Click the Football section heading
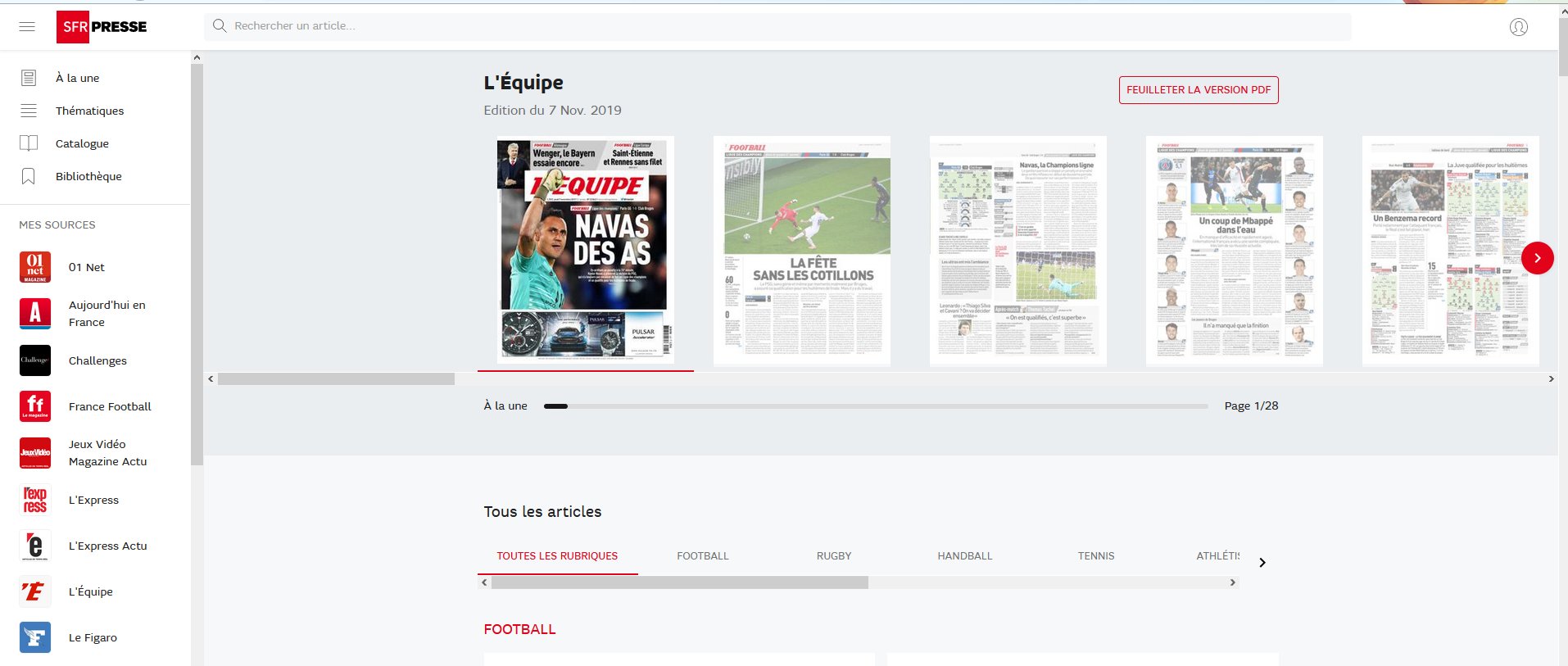The height and width of the screenshot is (666, 1568). (x=519, y=629)
